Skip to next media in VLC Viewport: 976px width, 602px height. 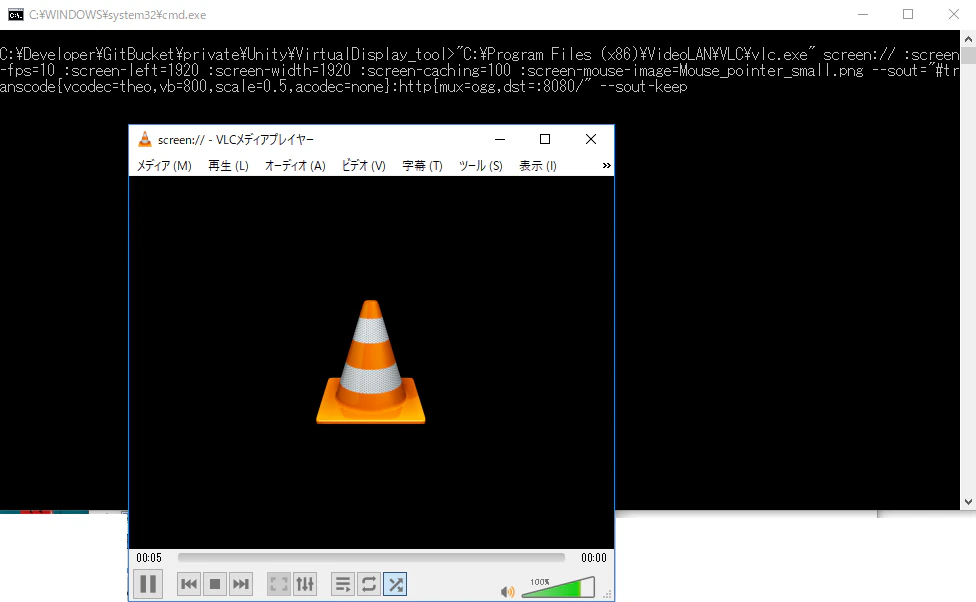coord(241,584)
